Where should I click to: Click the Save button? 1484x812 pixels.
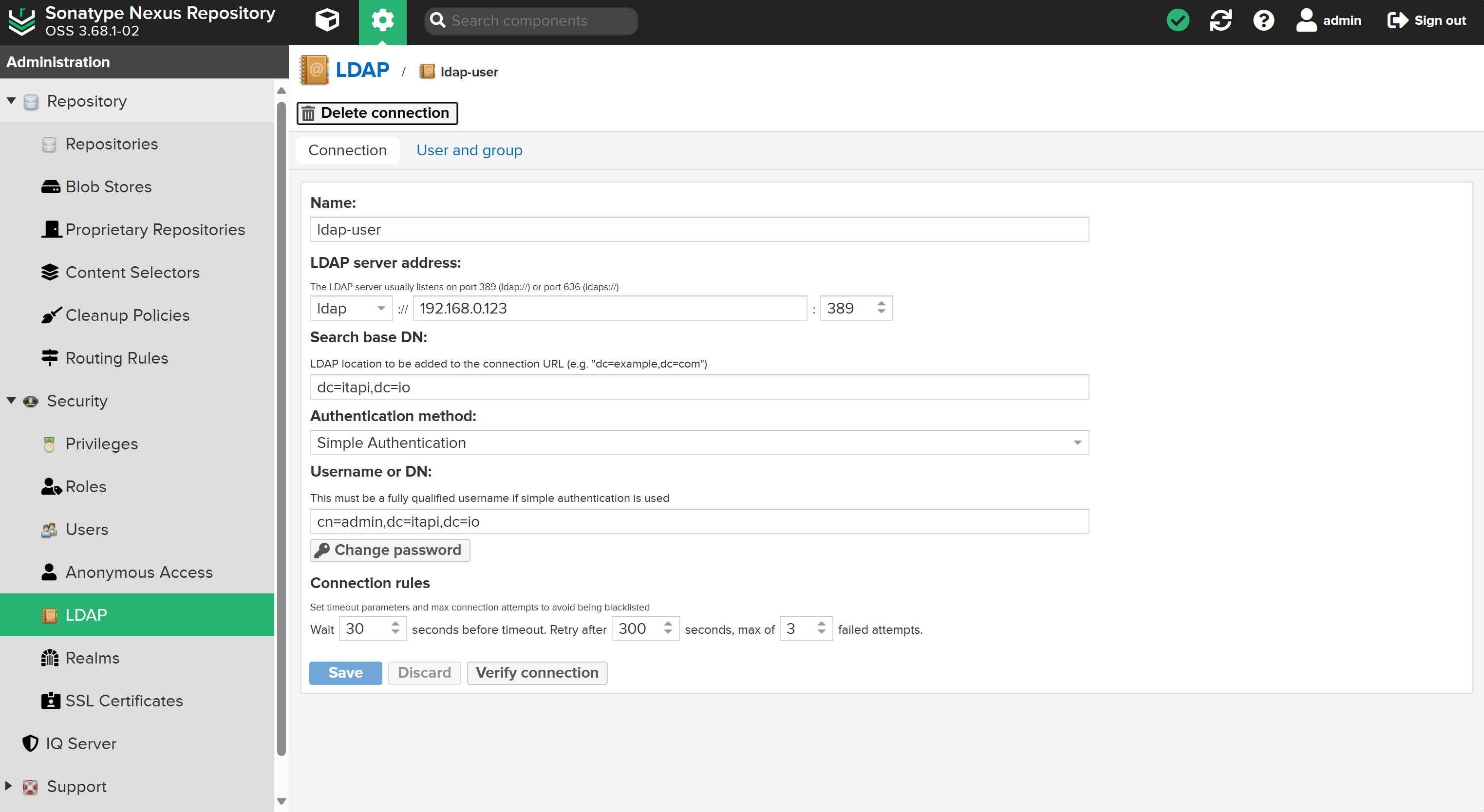point(346,673)
